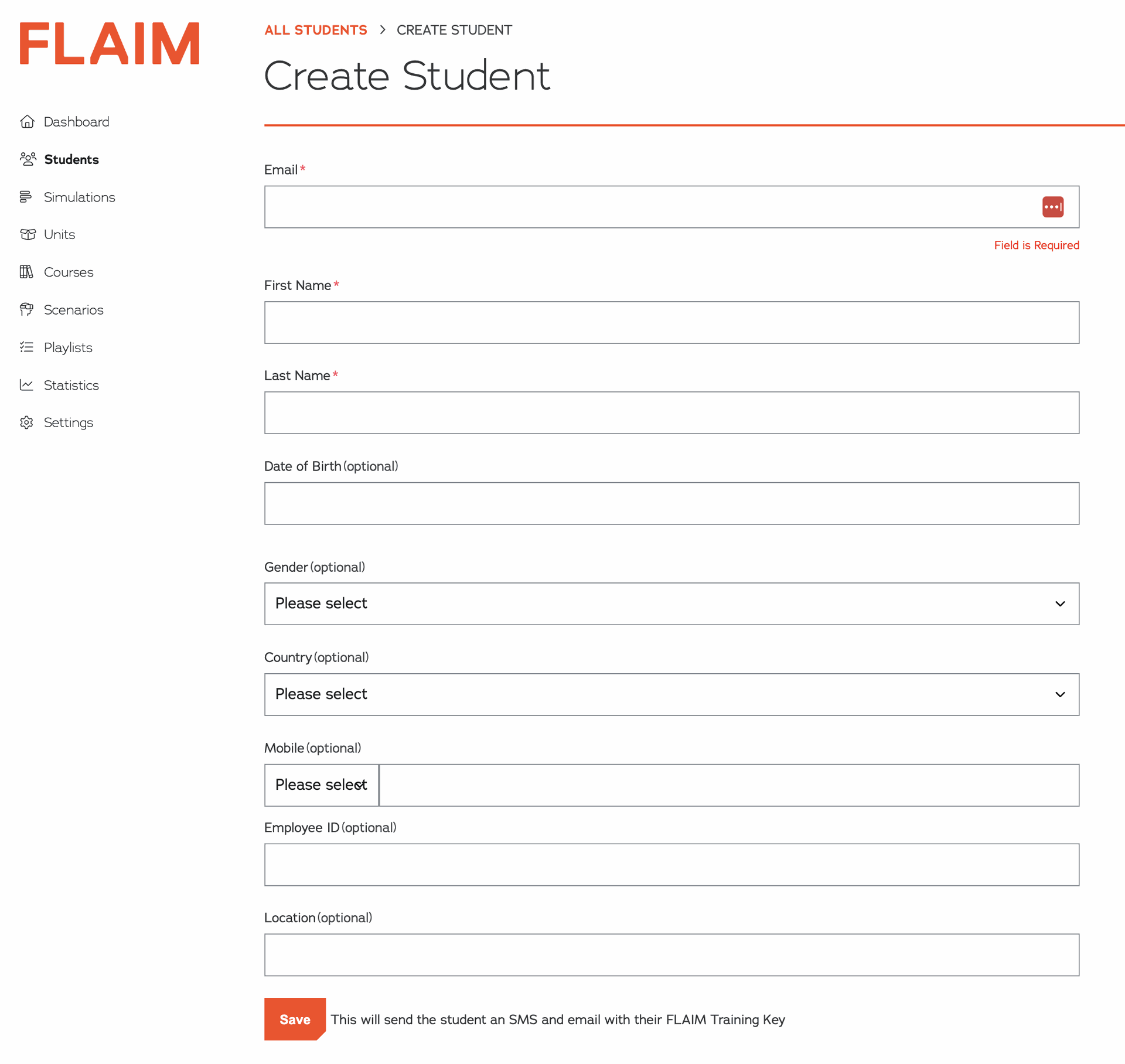Viewport: 1125px width, 1064px height.
Task: Click into the Date of Birth field
Action: pyautogui.click(x=671, y=503)
